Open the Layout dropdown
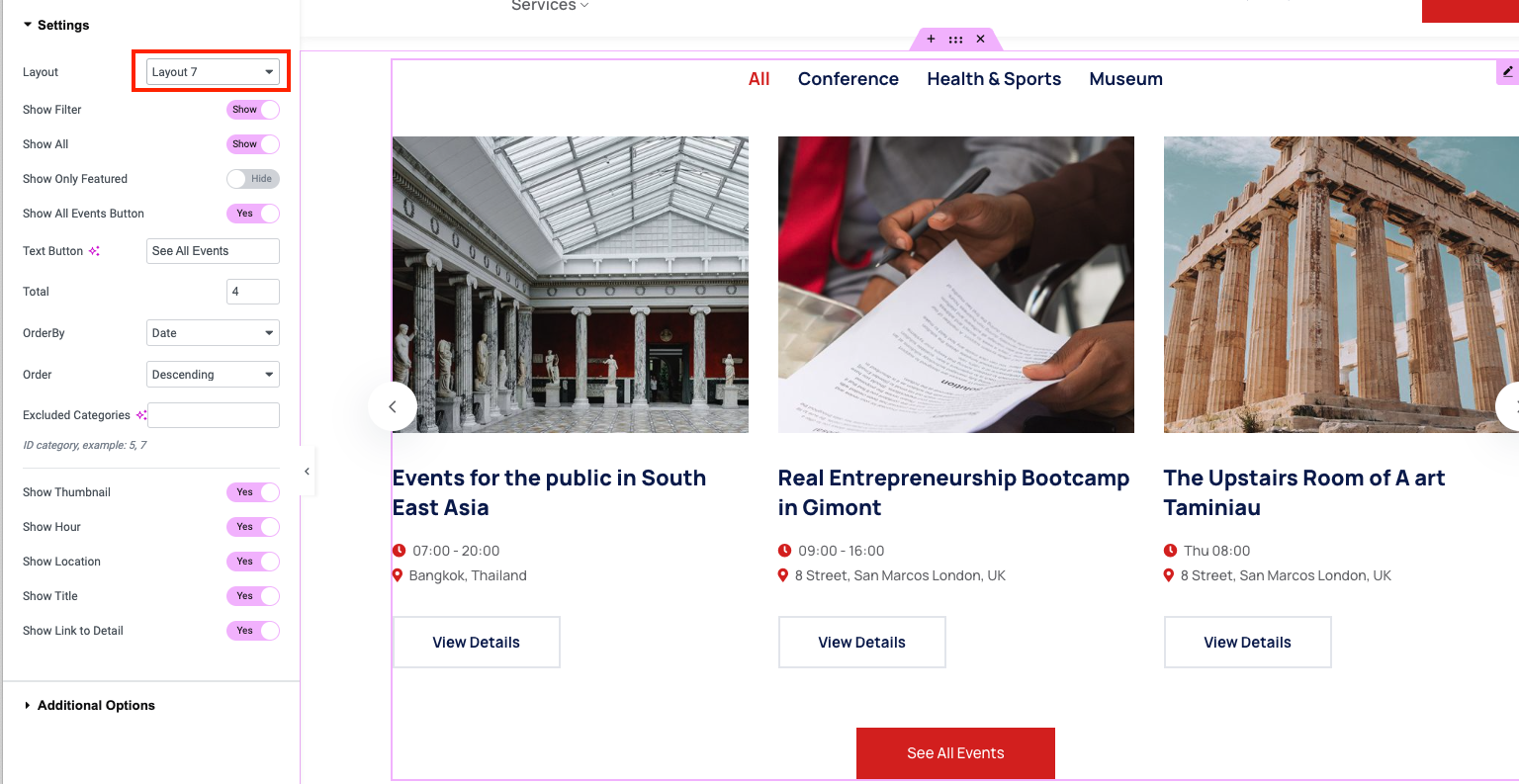The image size is (1519, 784). 213,72
